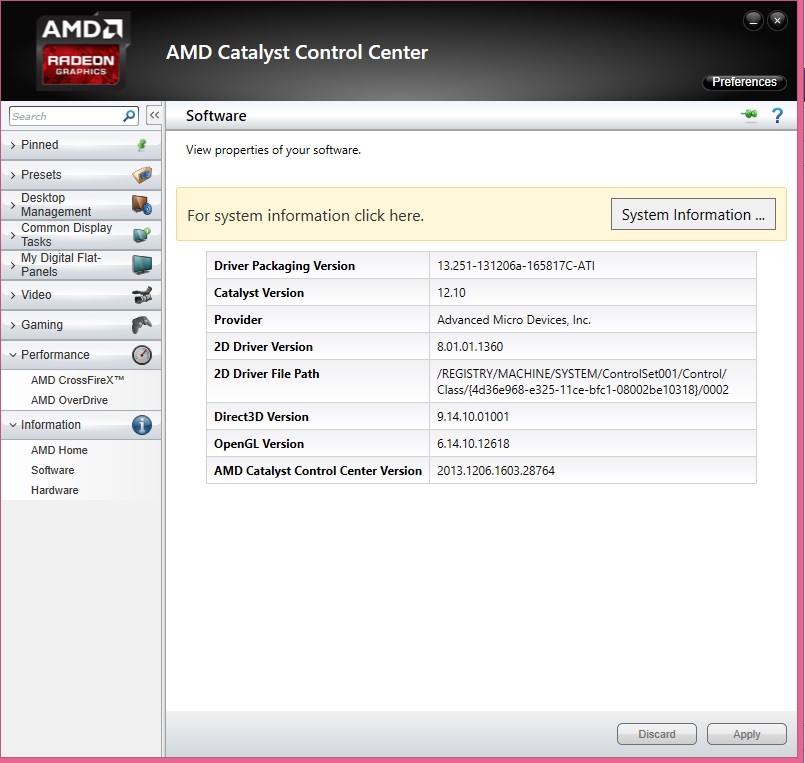Click 'View properties of your software.' text

(273, 150)
